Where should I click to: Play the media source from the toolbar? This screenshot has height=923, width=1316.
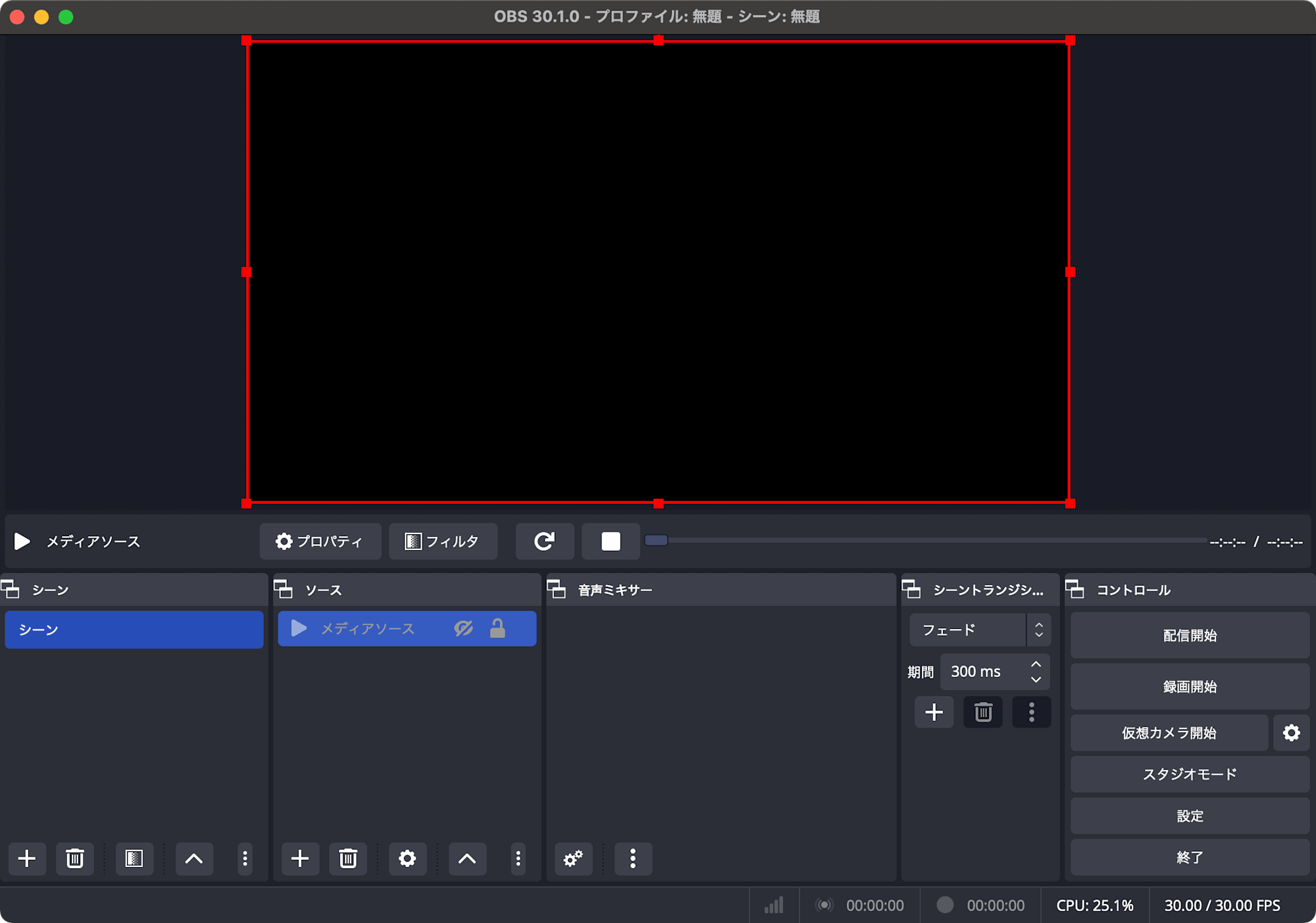22,541
